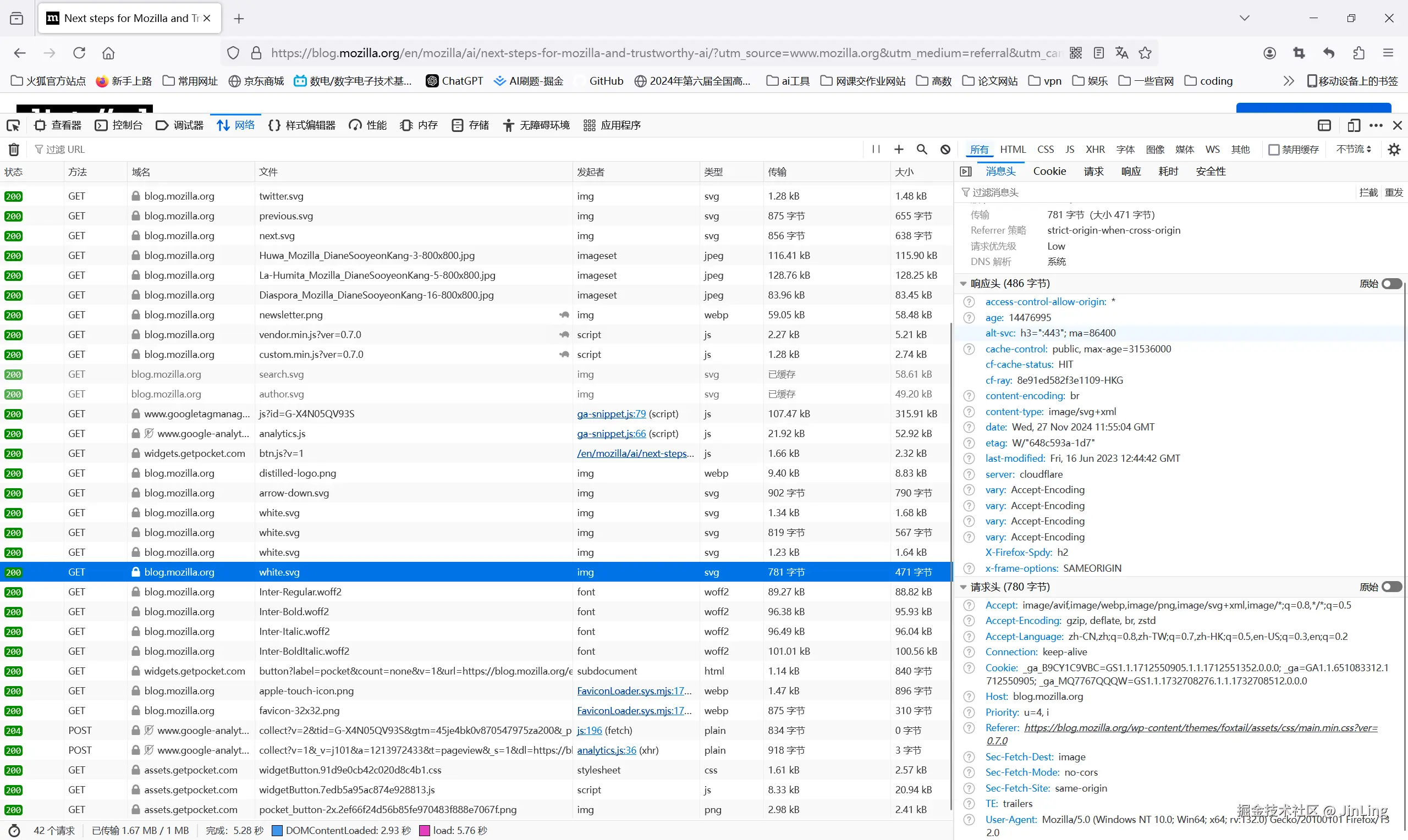Collapse the 响应头 section arrow
1408x840 pixels.
tap(963, 284)
